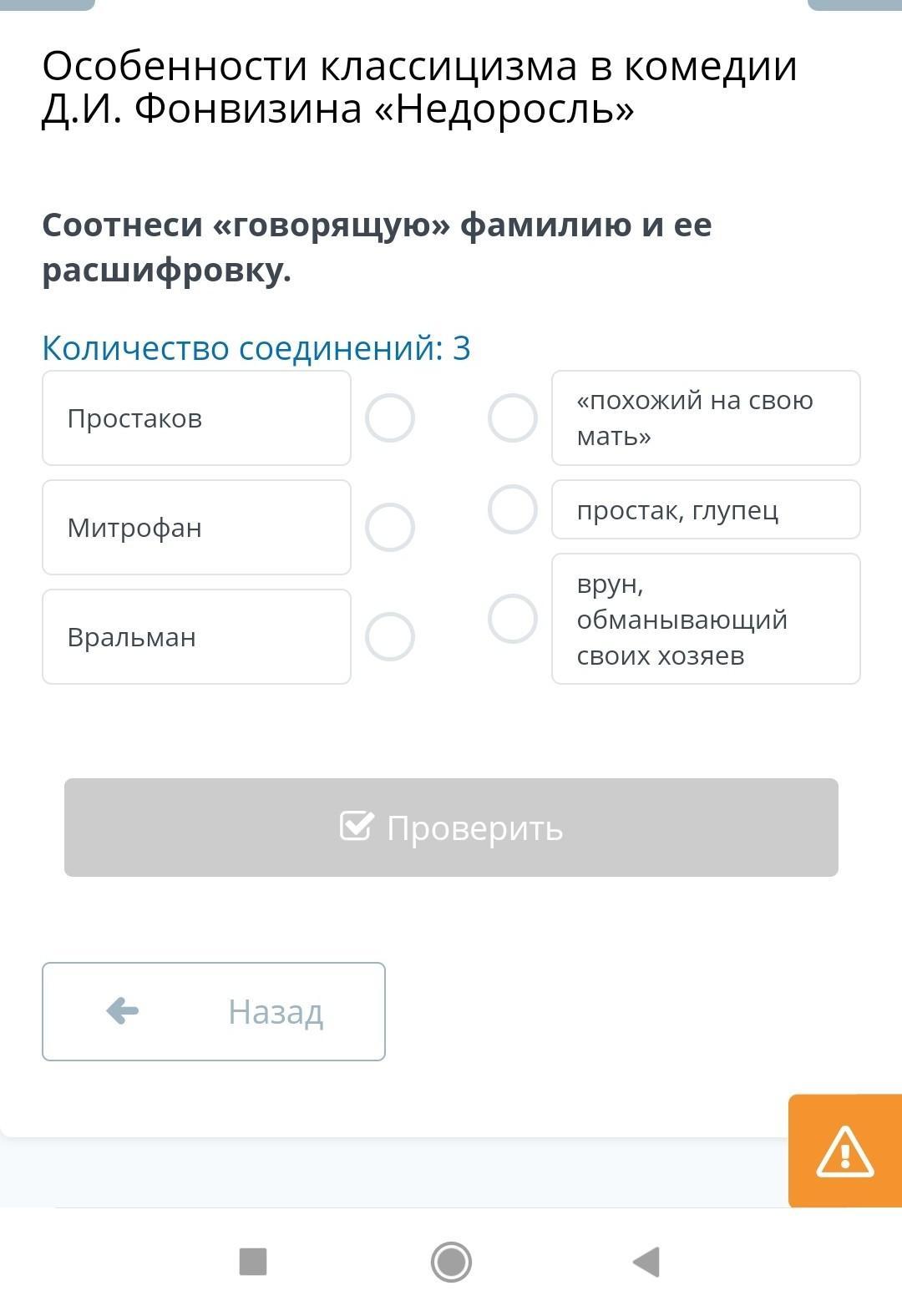Screen dimensions: 902x1316
Task: Tap the Android square recent-apps icon
Action: 253,1261
